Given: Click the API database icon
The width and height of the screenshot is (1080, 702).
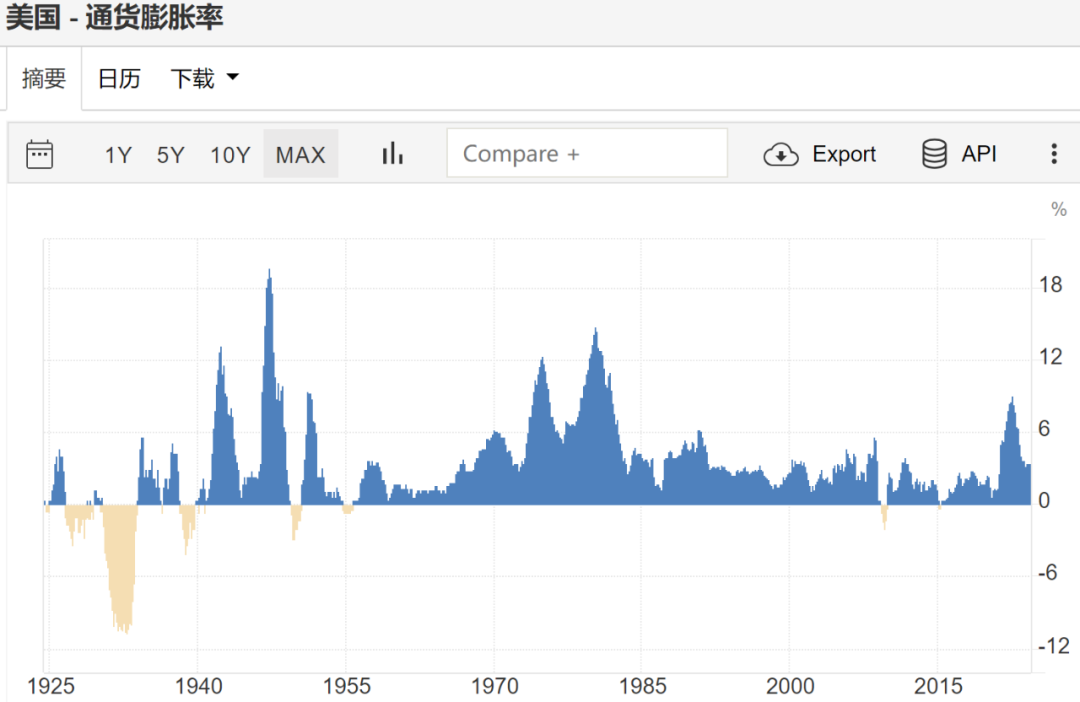Looking at the screenshot, I should pos(934,154).
